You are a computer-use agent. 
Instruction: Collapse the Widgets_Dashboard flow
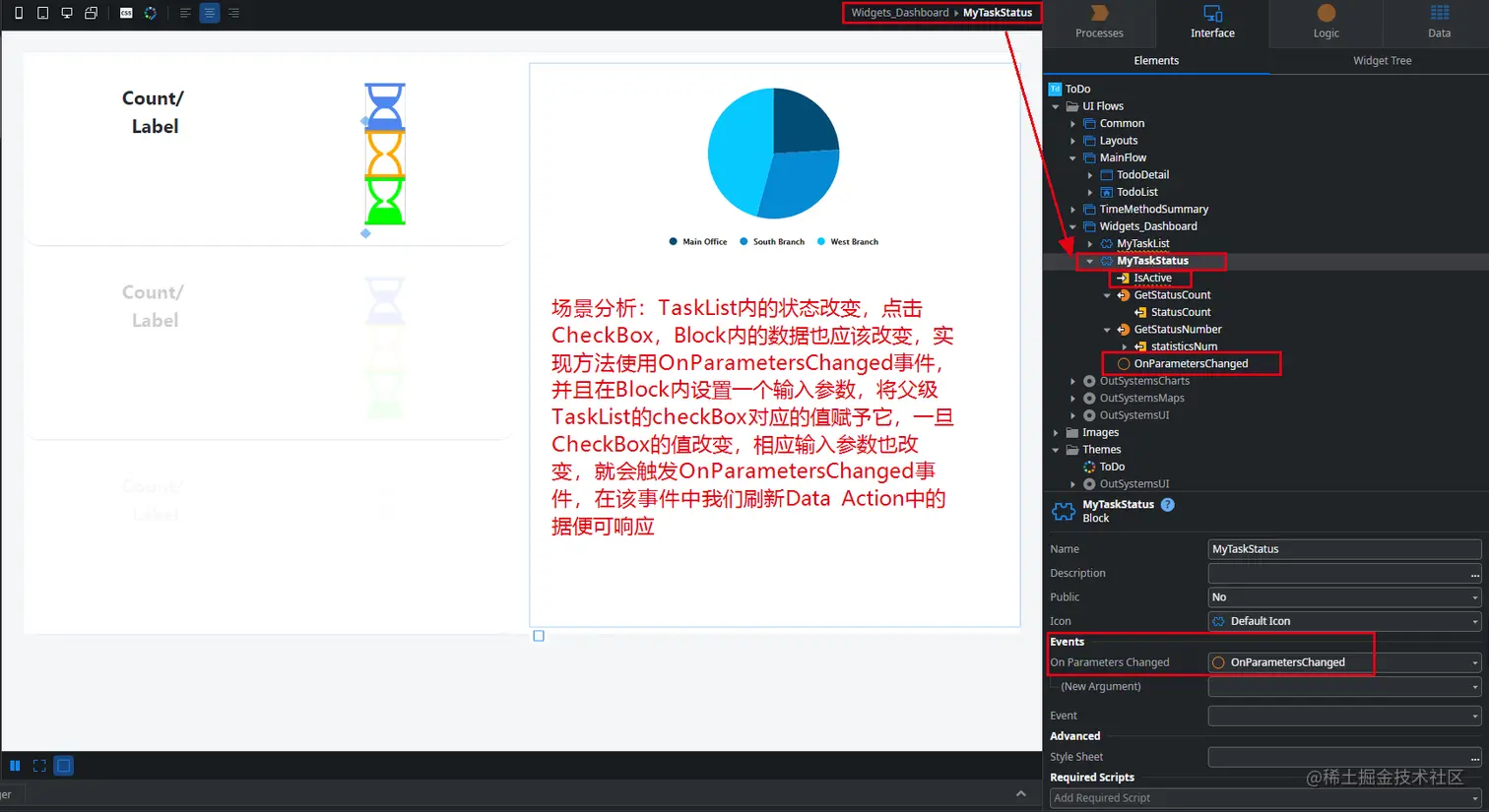1073,227
